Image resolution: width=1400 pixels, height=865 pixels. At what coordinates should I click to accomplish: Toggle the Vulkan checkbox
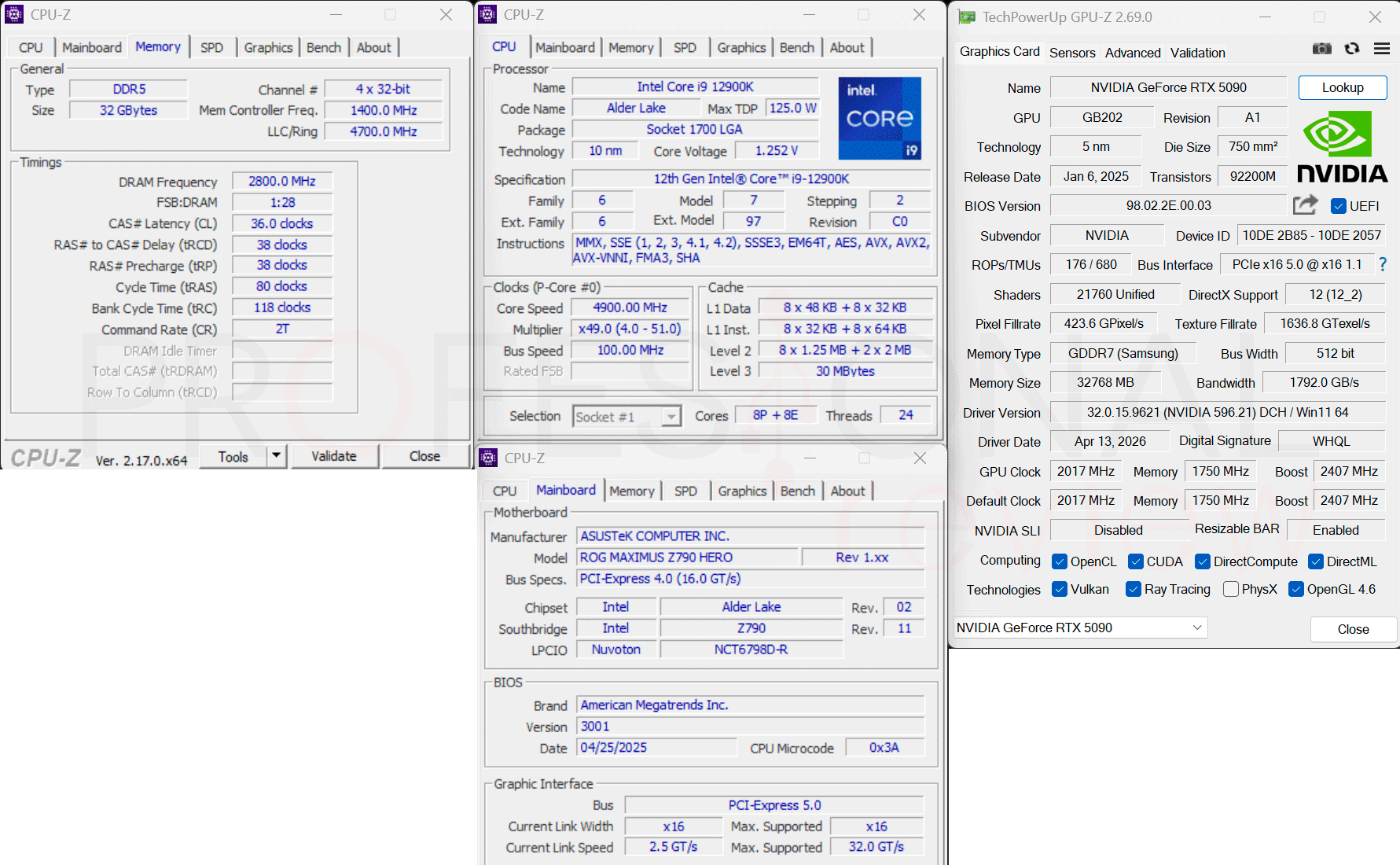pos(1060,589)
